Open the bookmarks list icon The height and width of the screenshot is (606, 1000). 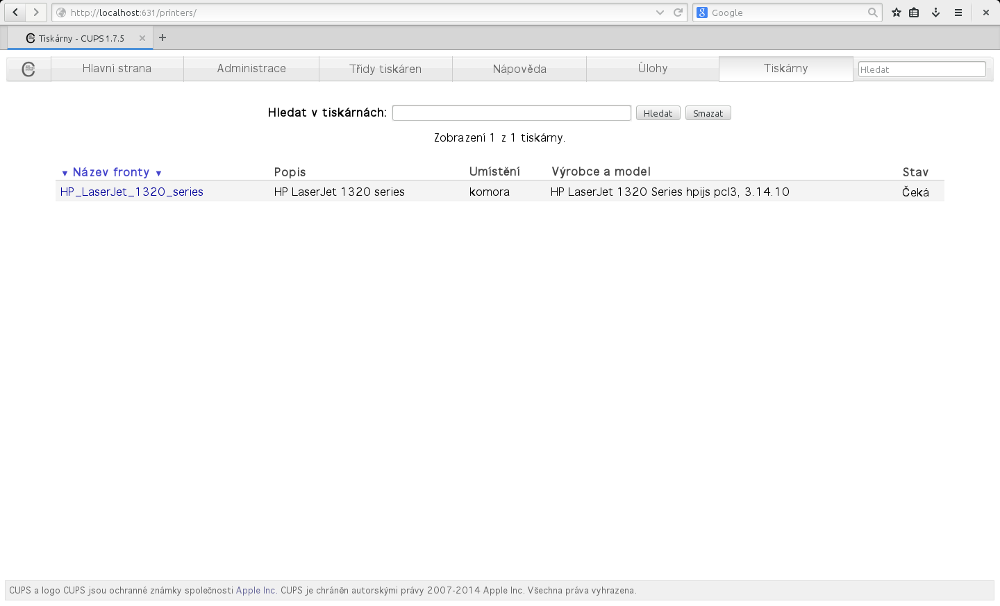[914, 13]
